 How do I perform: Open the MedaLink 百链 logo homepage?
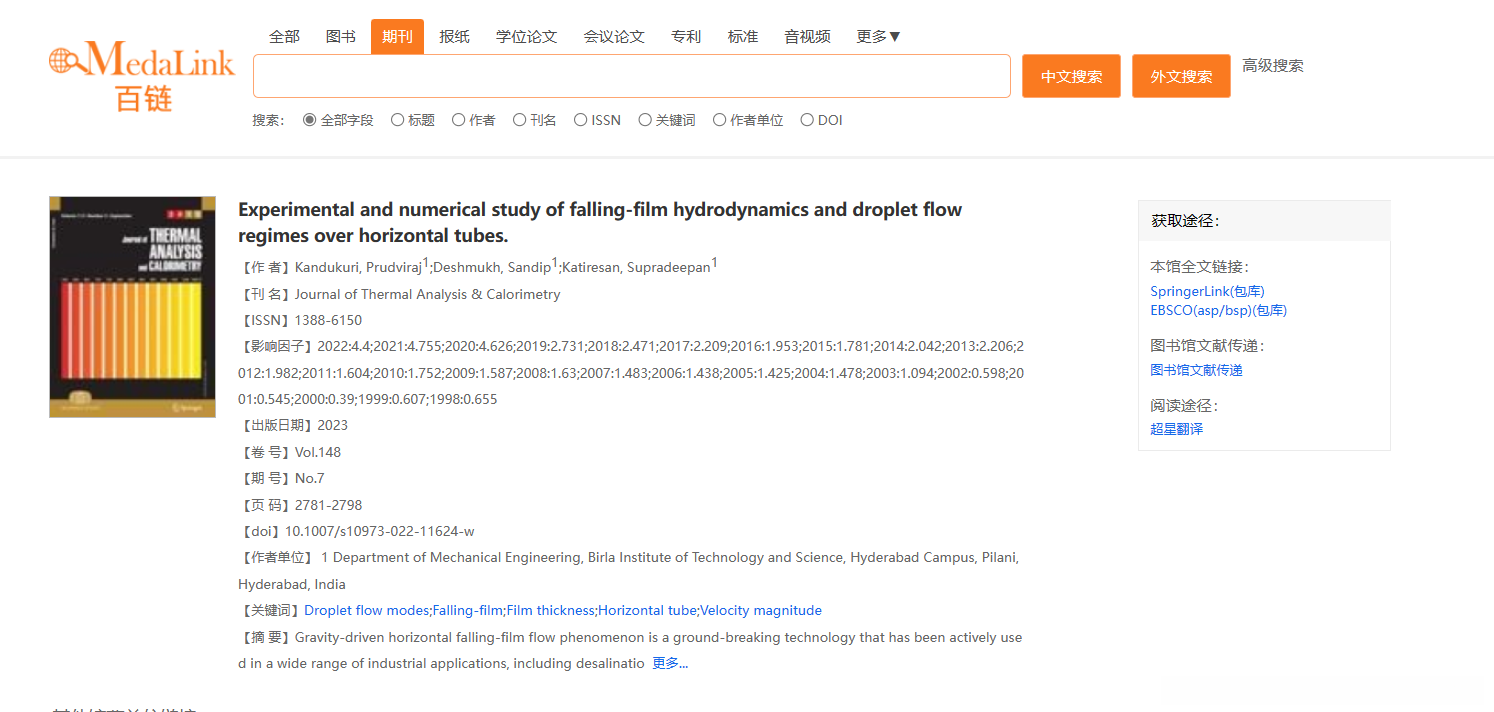click(142, 75)
